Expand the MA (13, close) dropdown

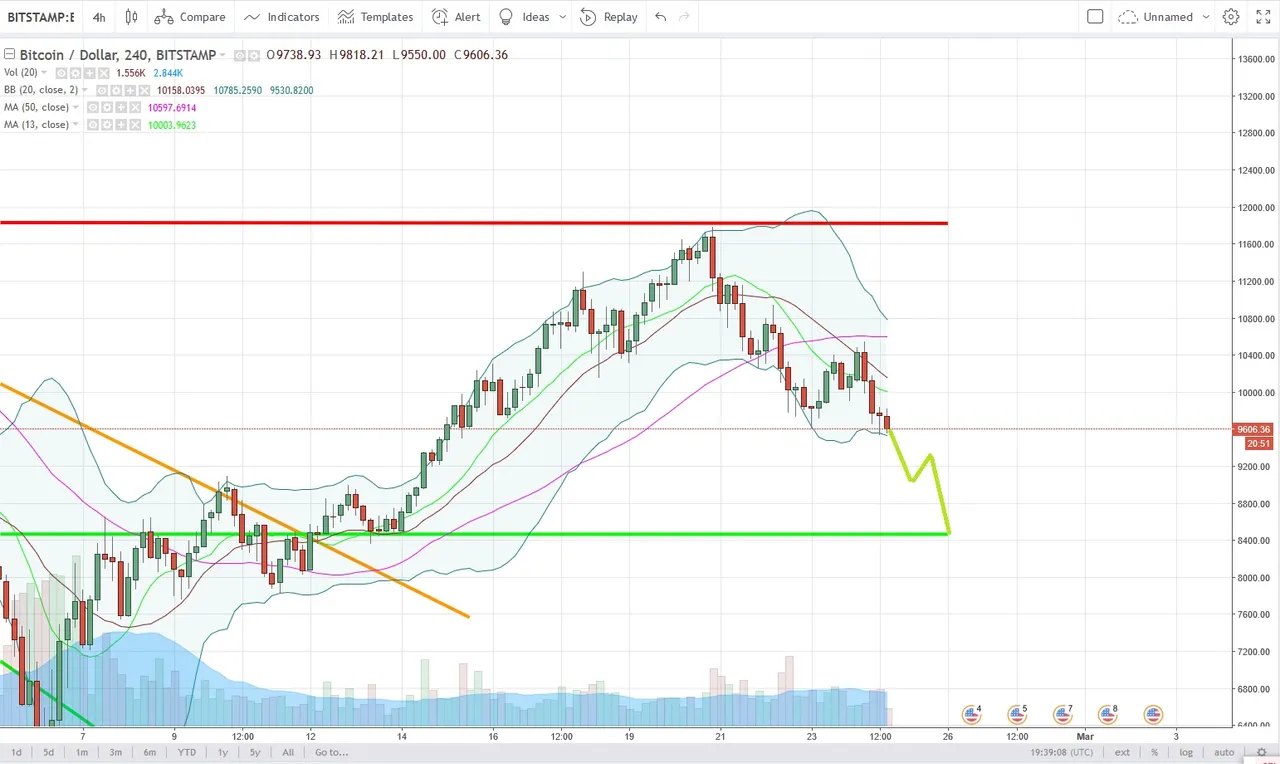[75, 124]
